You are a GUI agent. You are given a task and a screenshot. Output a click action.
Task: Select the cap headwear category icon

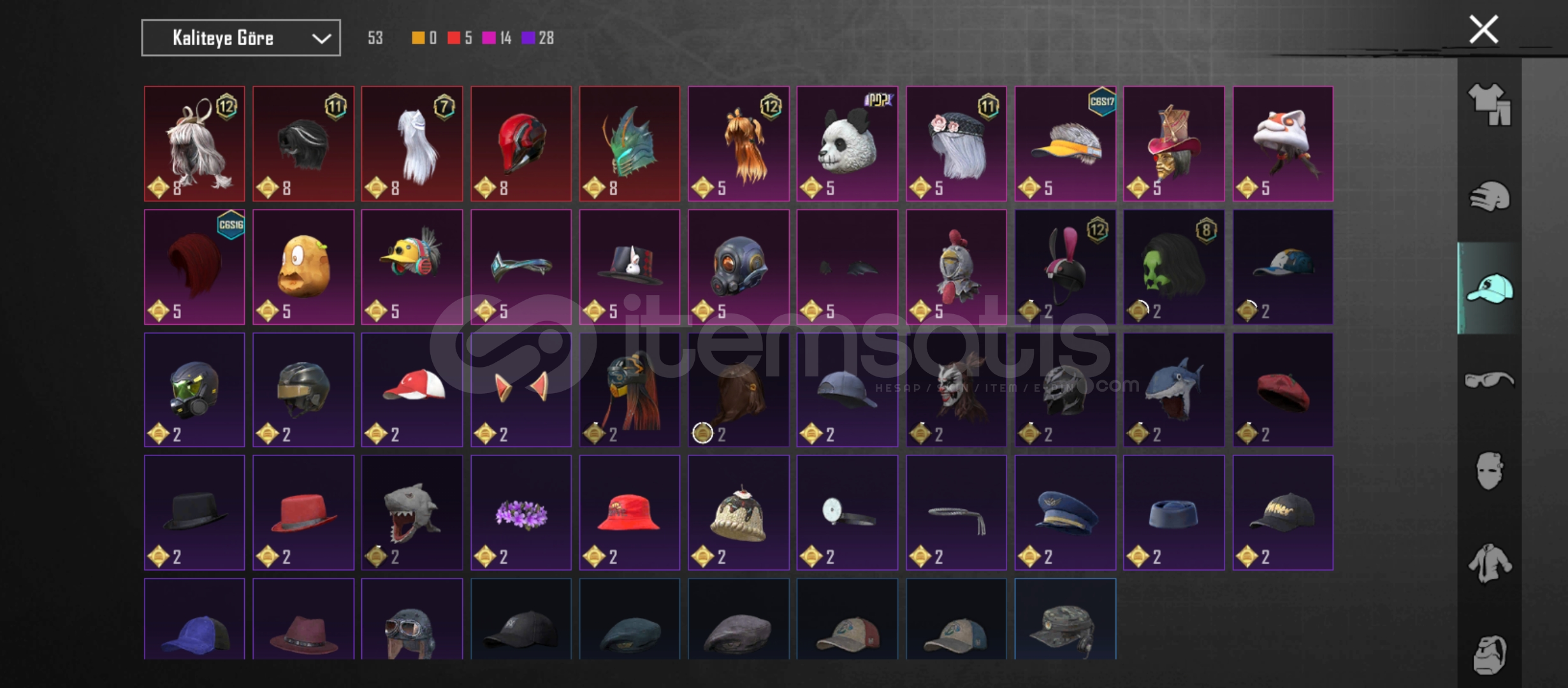(x=1489, y=289)
